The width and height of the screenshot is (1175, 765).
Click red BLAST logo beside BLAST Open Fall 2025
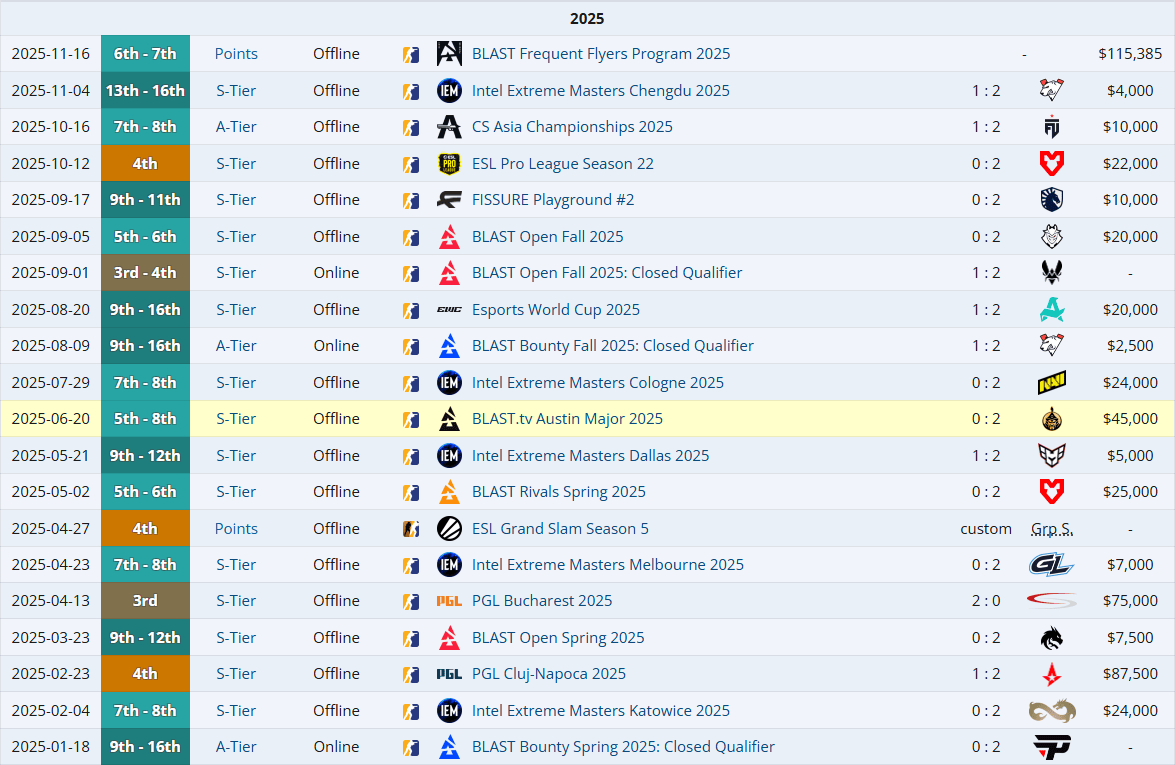[449, 237]
